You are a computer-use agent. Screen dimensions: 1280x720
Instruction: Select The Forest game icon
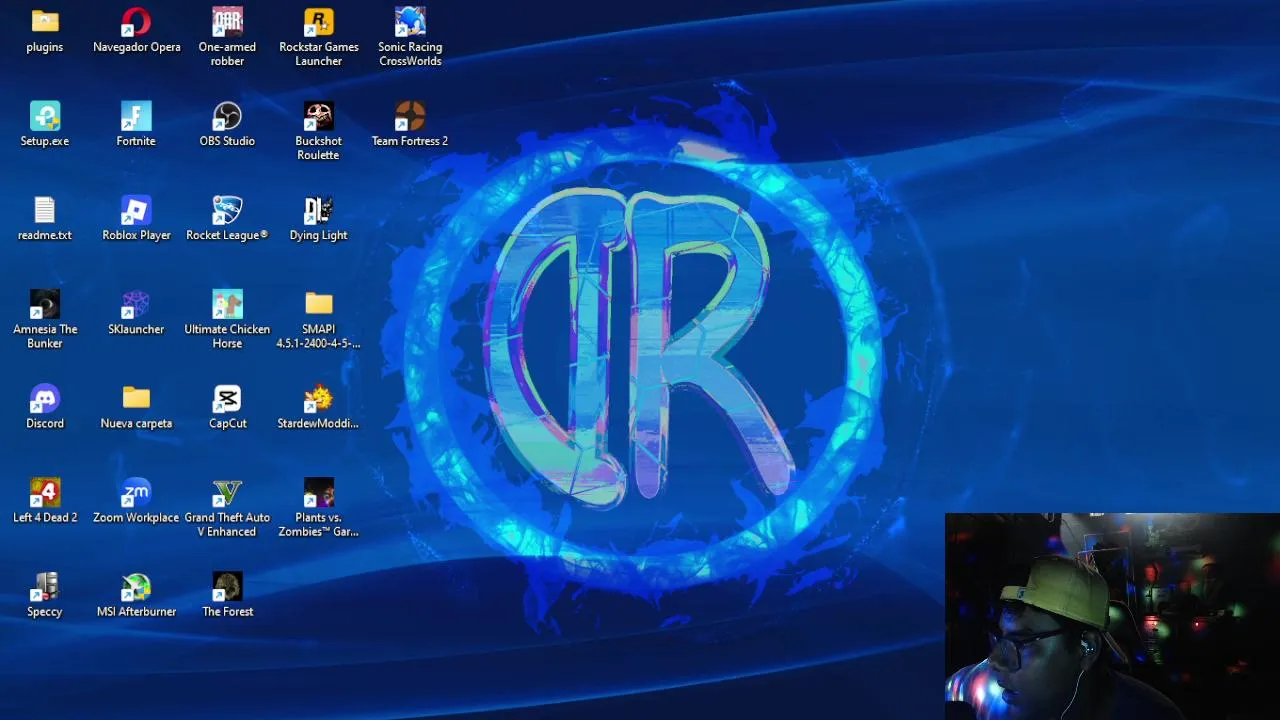(x=227, y=586)
